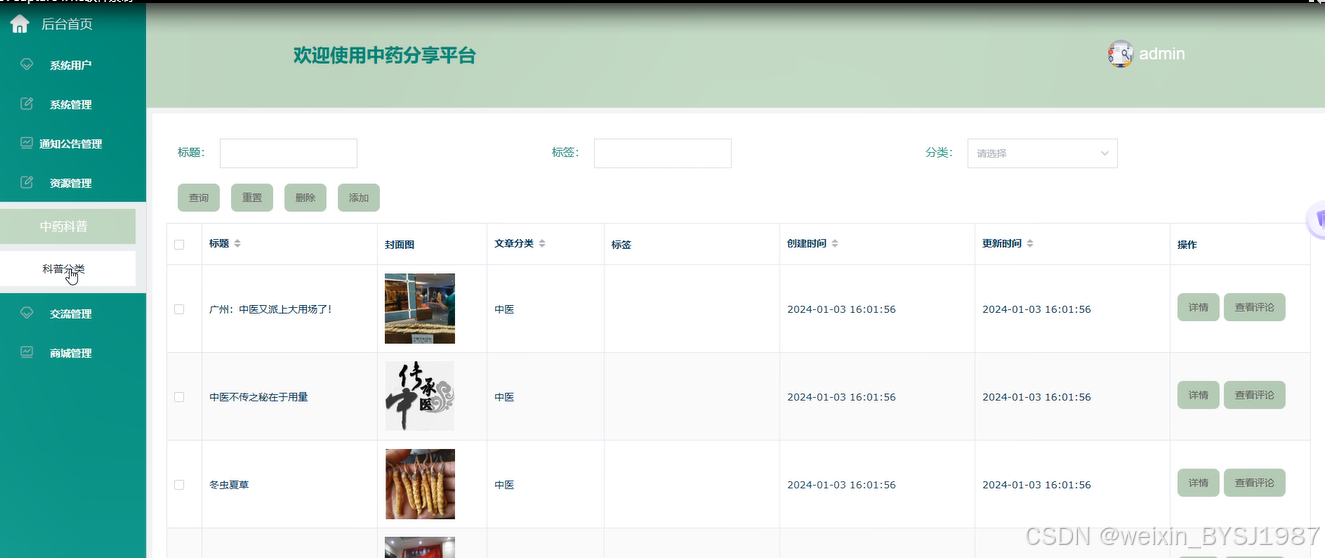Image resolution: width=1325 pixels, height=558 pixels.
Task: Click the 系统管理 edit icon
Action: point(27,104)
